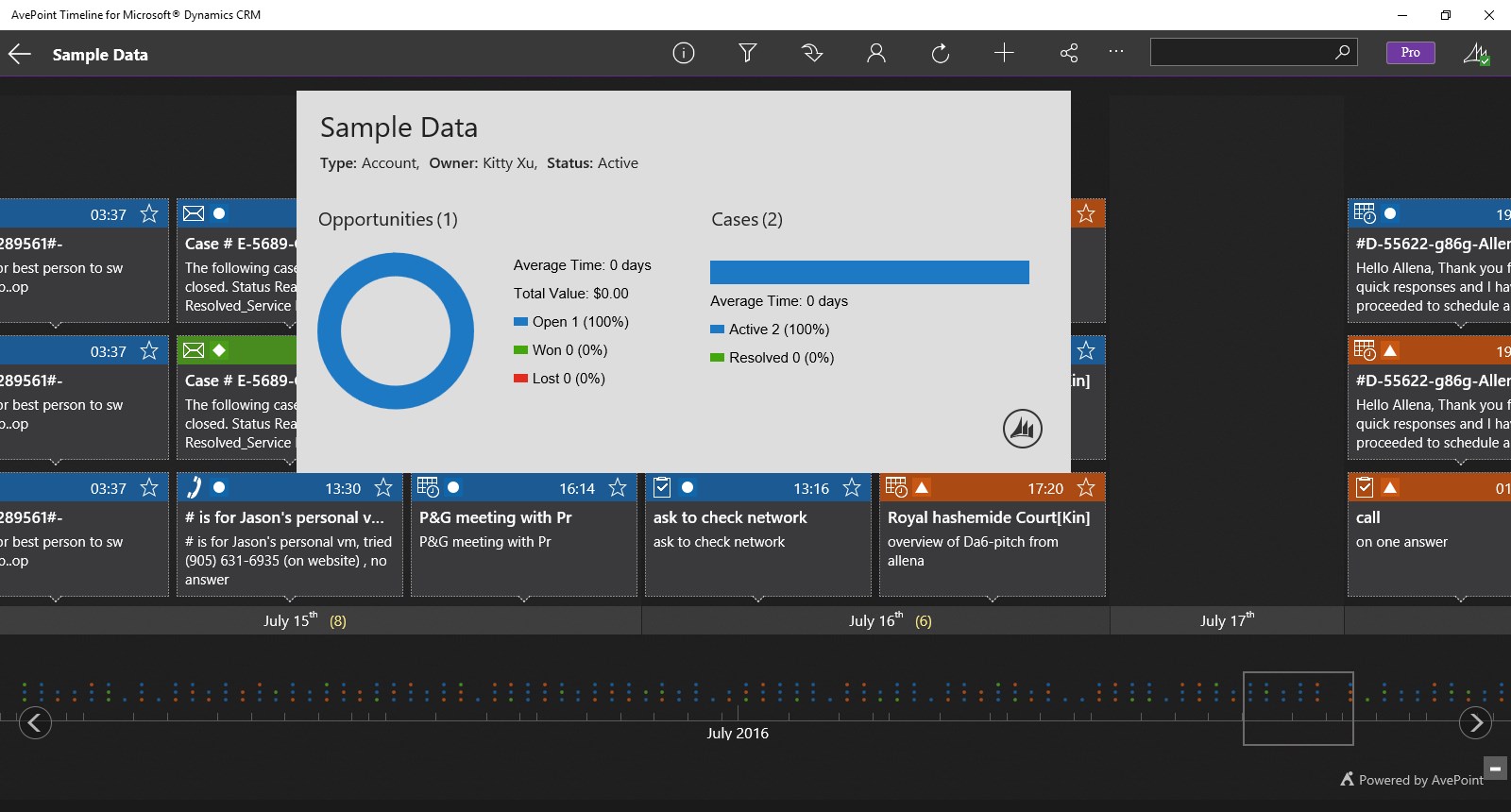The width and height of the screenshot is (1511, 812).
Task: Open the 'Royal hashemide Court[Kin]' card title
Action: click(989, 517)
